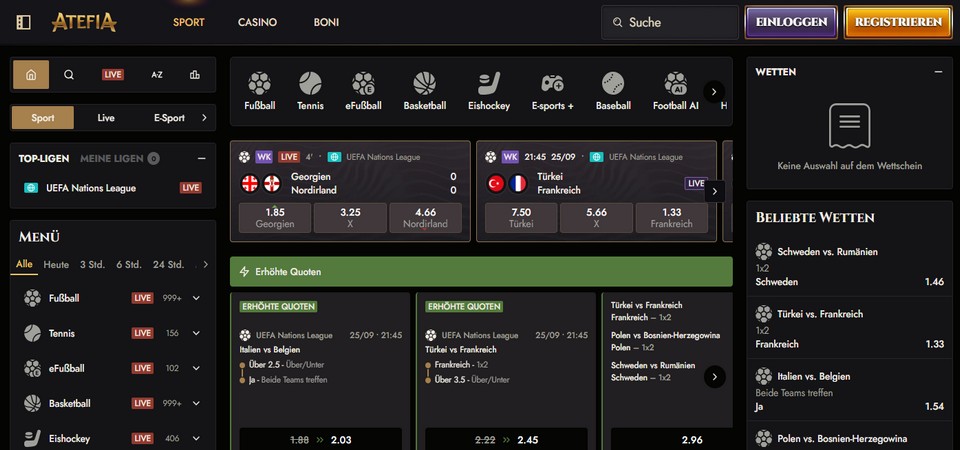Select boosted odds 2.45 for Türkei vs Frankreich
The image size is (960, 450).
pos(506,439)
